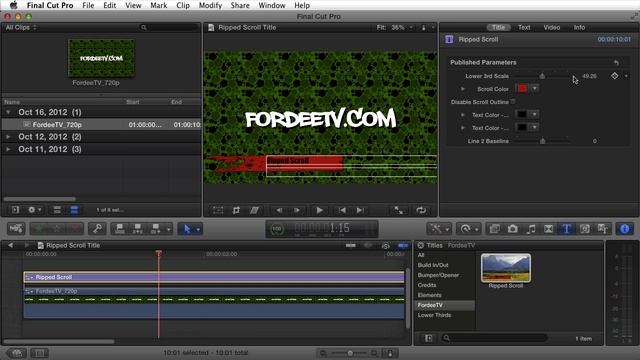The height and width of the screenshot is (360, 640).
Task: Expand the Oct 11, 2012 event
Action: pyautogui.click(x=8, y=149)
